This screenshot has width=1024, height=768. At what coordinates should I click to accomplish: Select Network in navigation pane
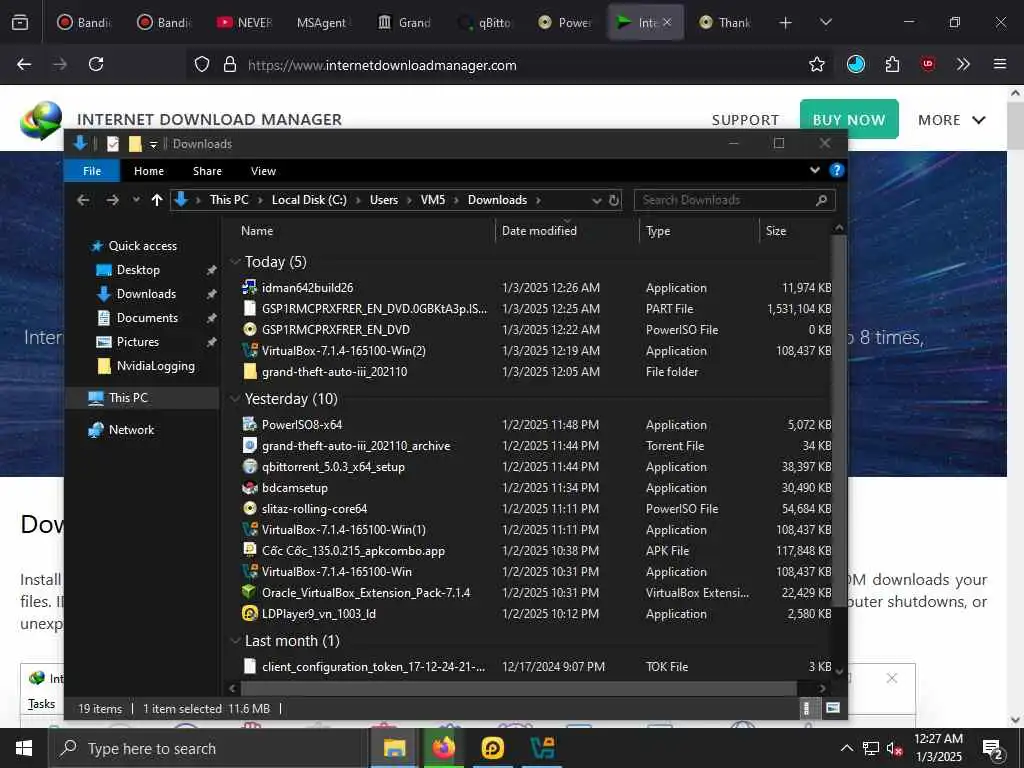coord(131,430)
